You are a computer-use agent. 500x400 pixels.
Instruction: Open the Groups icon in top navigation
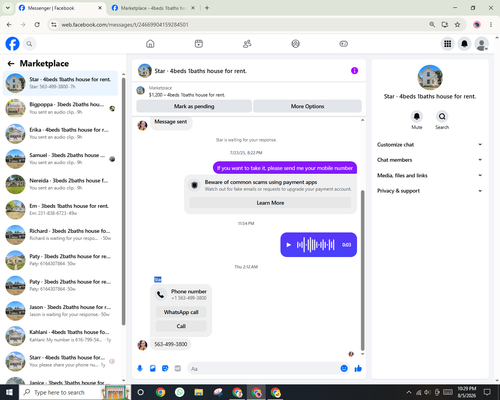(295, 44)
